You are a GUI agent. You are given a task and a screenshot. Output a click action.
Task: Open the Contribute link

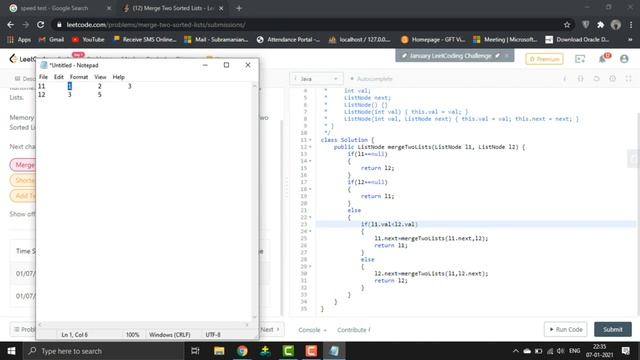tap(353, 330)
